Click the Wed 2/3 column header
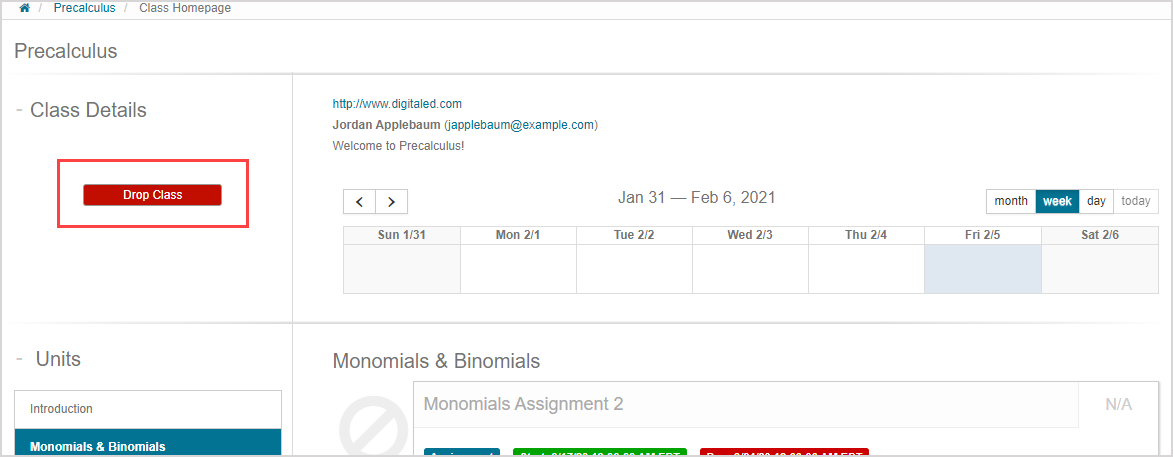This screenshot has width=1173, height=457. pos(750,235)
